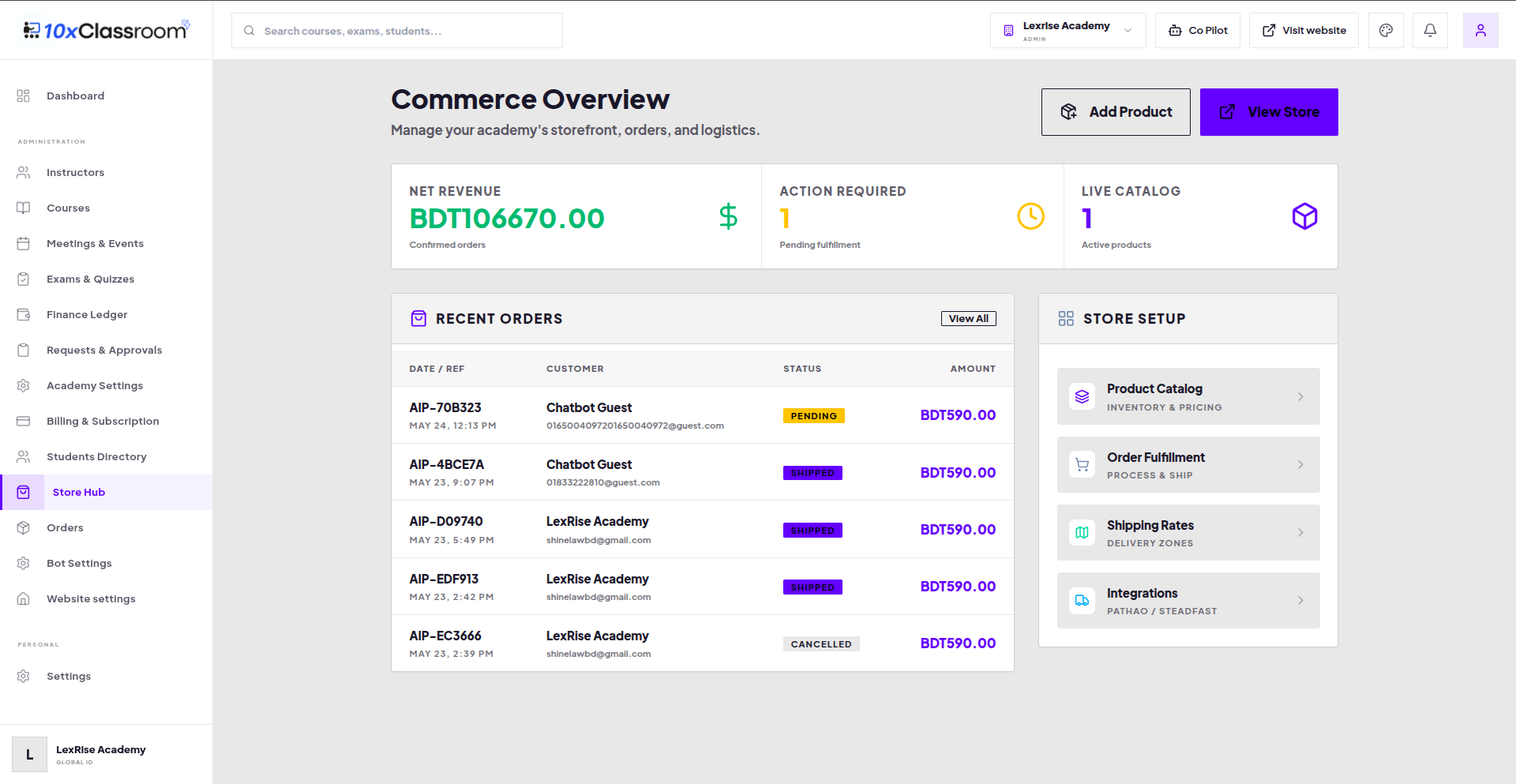
Task: Click the Website settings home icon
Action: click(x=24, y=598)
